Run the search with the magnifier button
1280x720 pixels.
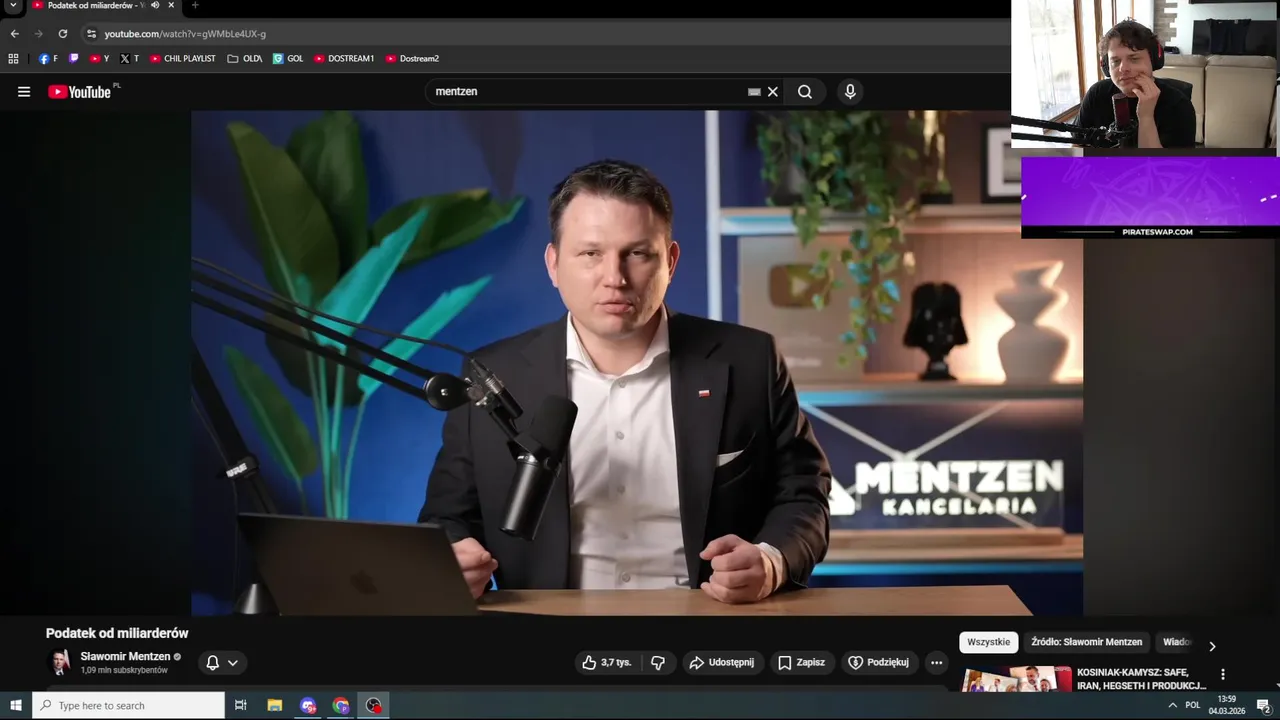click(x=805, y=92)
